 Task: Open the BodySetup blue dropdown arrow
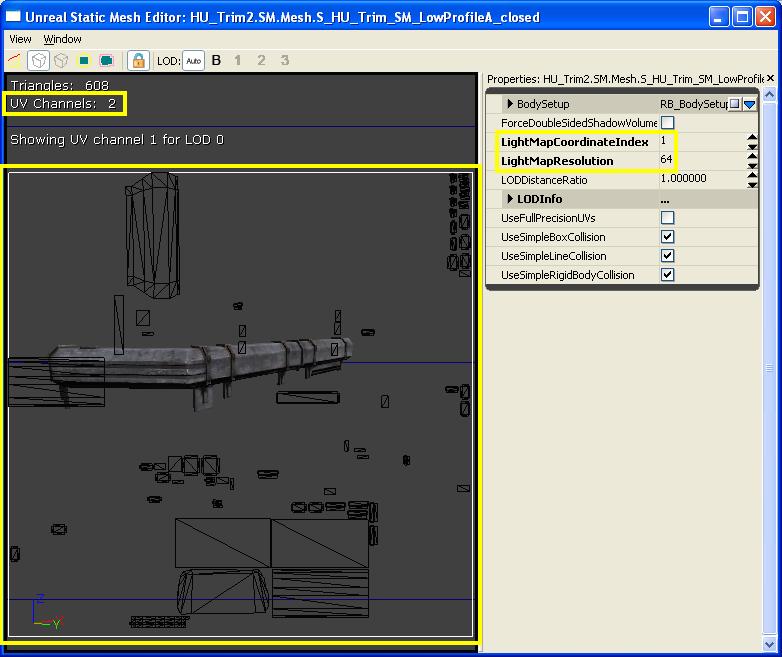749,104
